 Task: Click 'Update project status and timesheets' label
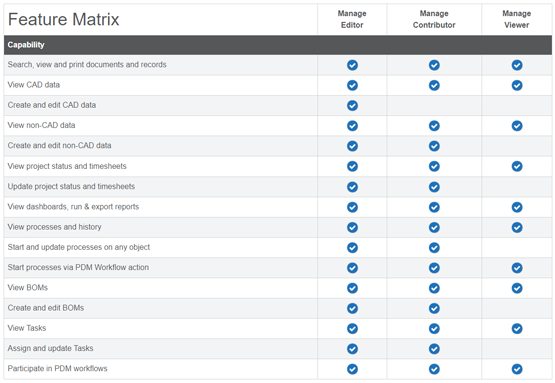[71, 186]
